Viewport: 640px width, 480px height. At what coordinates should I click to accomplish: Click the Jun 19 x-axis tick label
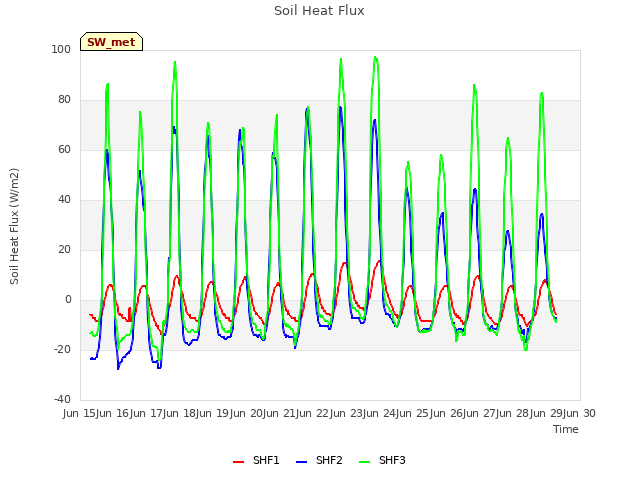point(214,413)
